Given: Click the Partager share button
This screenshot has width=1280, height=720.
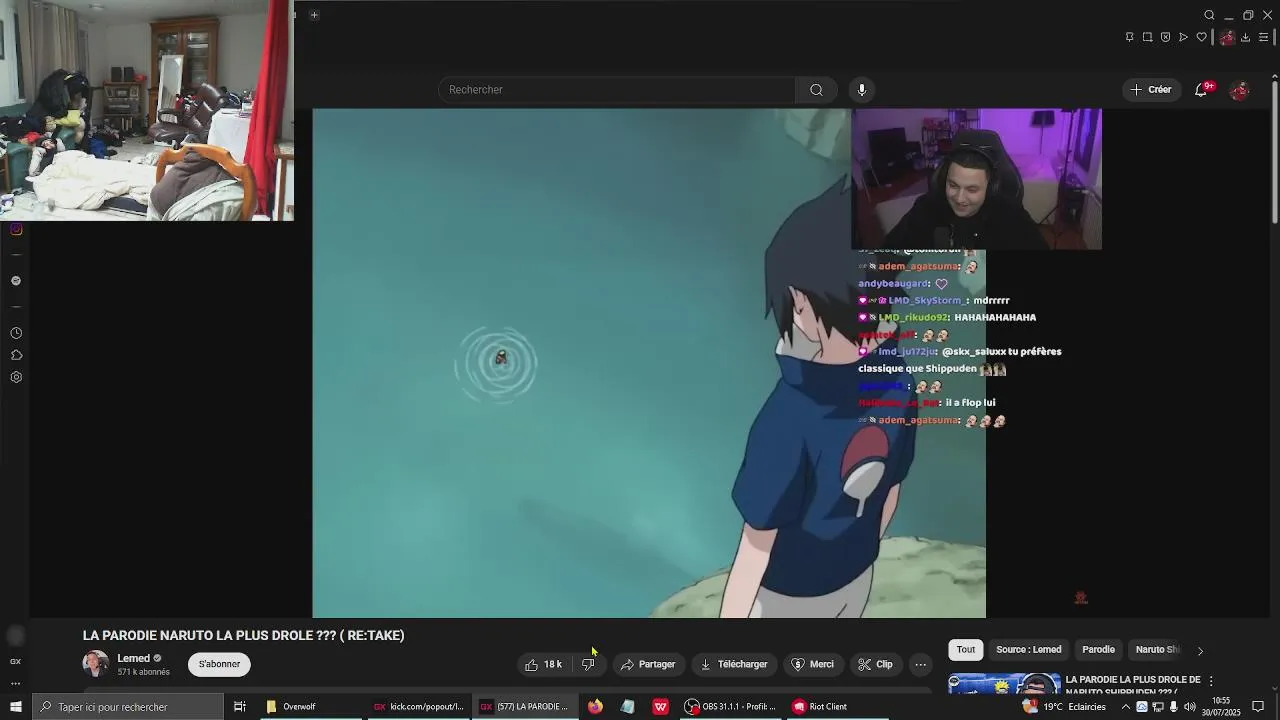Looking at the screenshot, I should tap(648, 664).
